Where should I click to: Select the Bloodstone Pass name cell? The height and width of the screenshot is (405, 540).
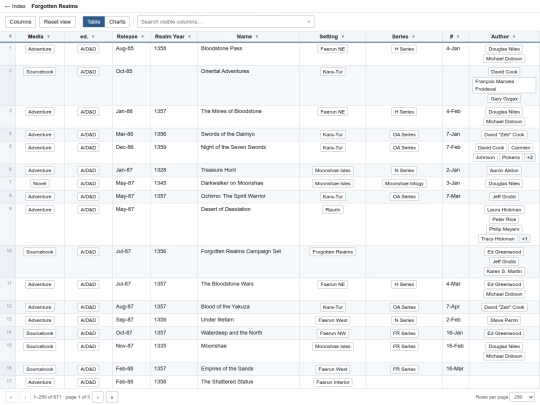click(248, 54)
